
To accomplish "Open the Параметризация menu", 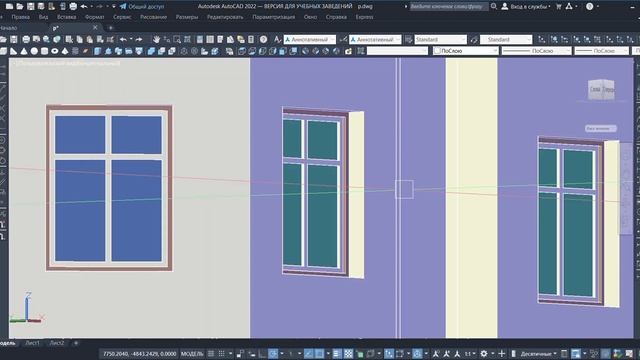I will [273, 17].
